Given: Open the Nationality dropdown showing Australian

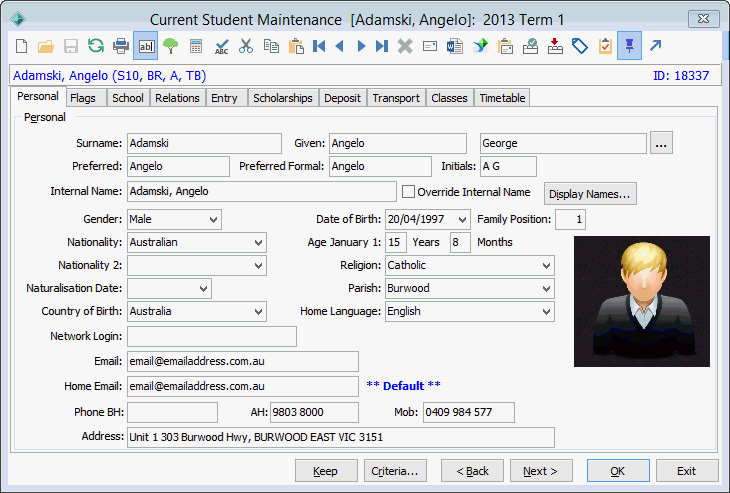Looking at the screenshot, I should coord(258,243).
